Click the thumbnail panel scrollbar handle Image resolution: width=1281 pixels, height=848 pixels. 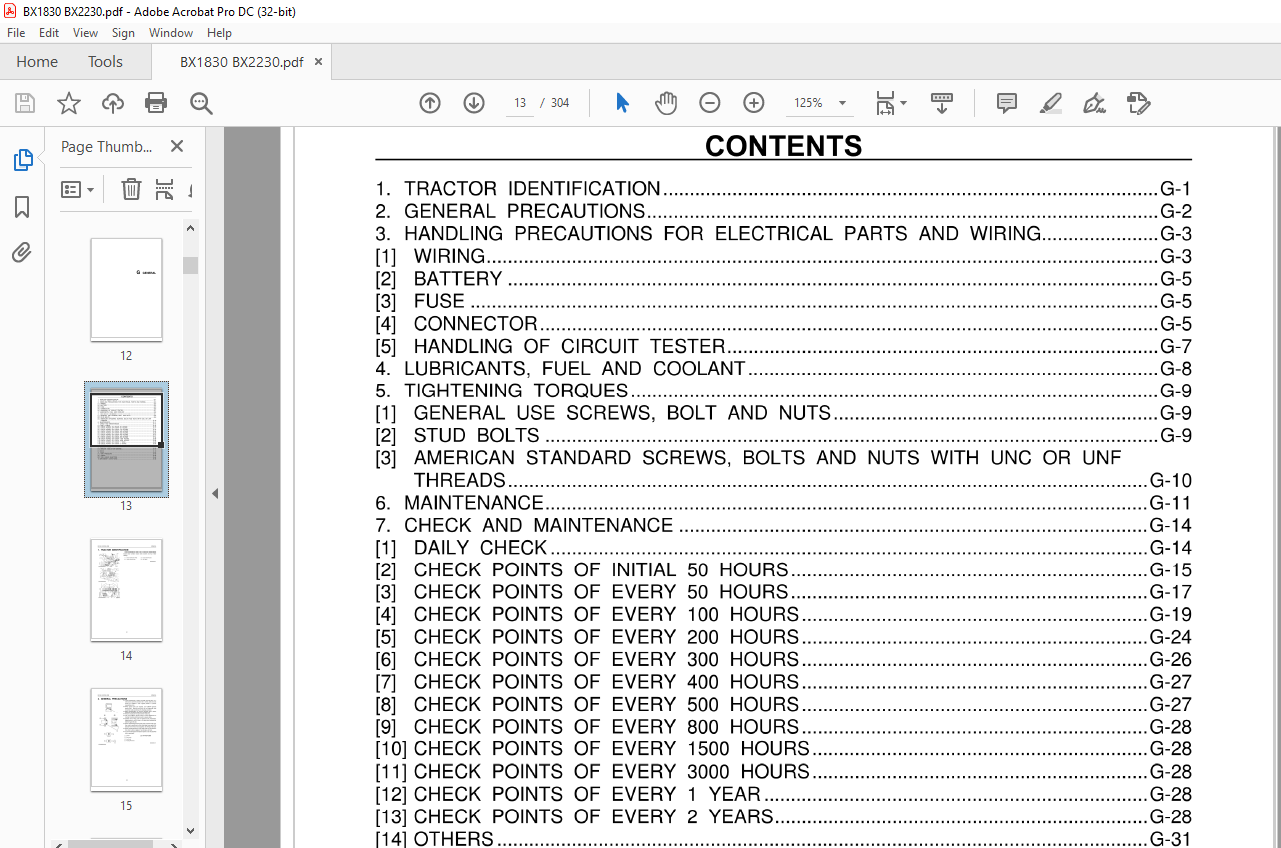tap(190, 265)
